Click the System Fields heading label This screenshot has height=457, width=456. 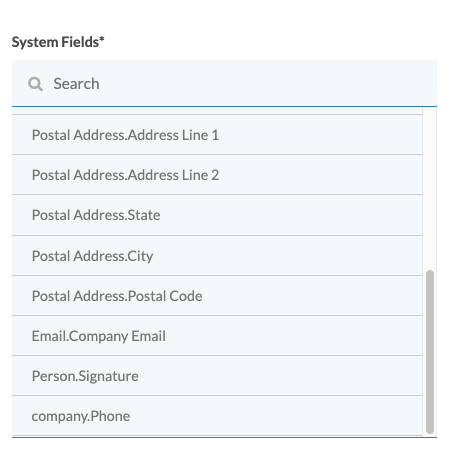(x=58, y=42)
